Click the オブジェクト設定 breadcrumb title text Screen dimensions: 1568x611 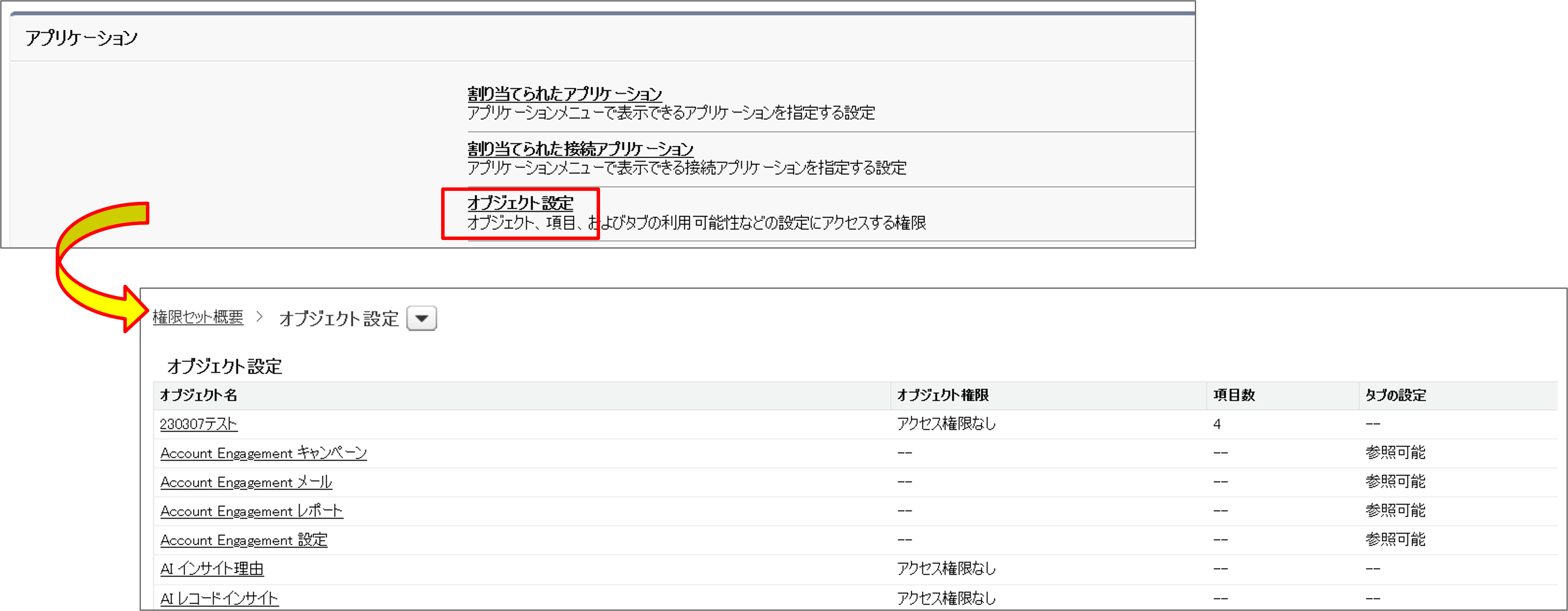coord(338,318)
